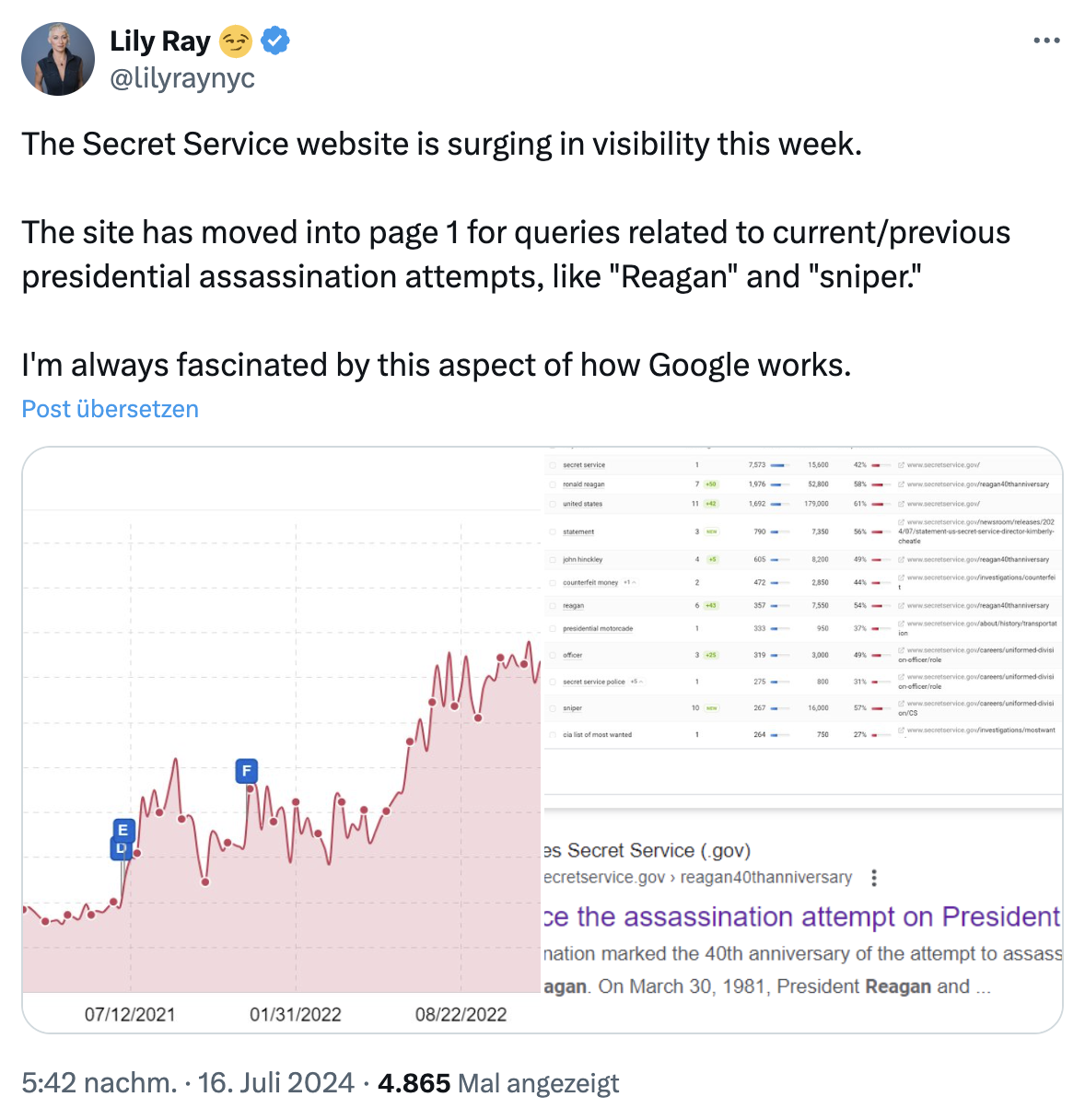Collapse the +1 variations under counterfeit money
Screen dimensions: 1085x1120
(x=631, y=582)
